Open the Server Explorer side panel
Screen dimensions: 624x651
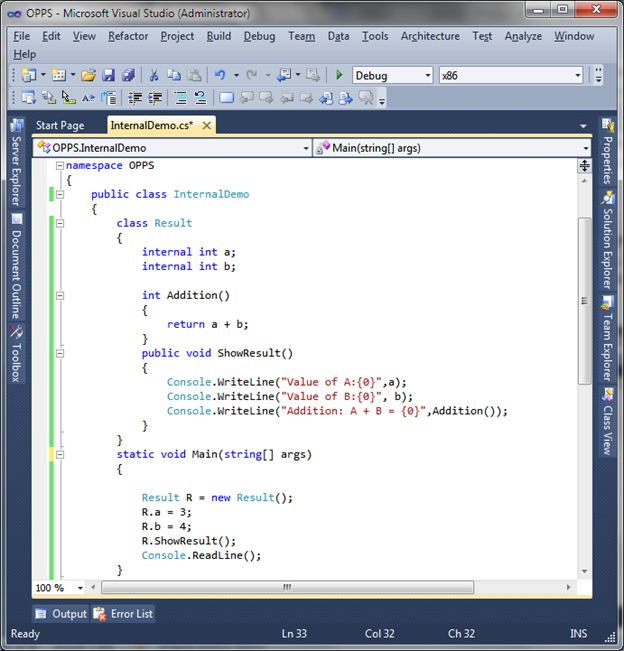(16, 163)
